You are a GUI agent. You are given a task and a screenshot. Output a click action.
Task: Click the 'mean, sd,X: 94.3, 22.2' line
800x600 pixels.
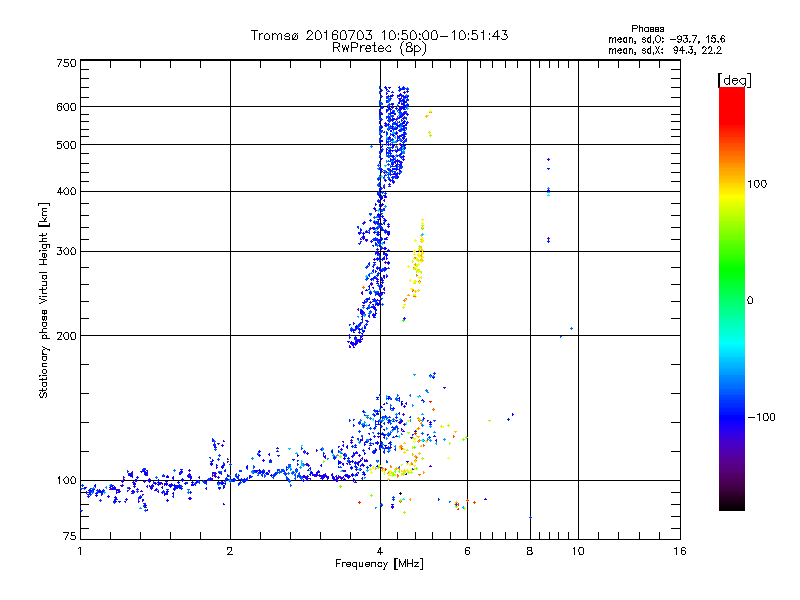[x=665, y=50]
